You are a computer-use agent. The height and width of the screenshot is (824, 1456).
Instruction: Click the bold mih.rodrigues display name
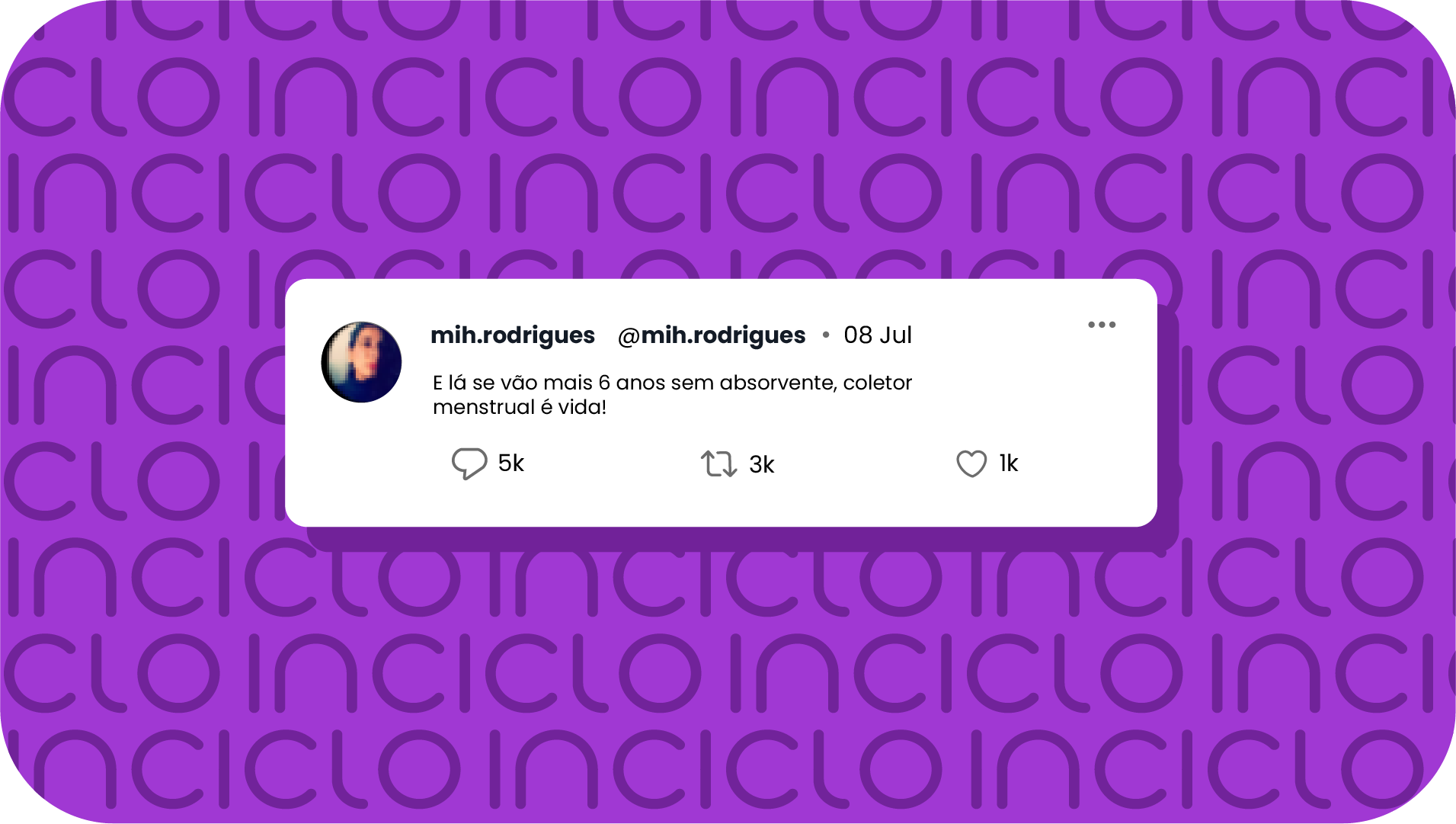coord(513,335)
